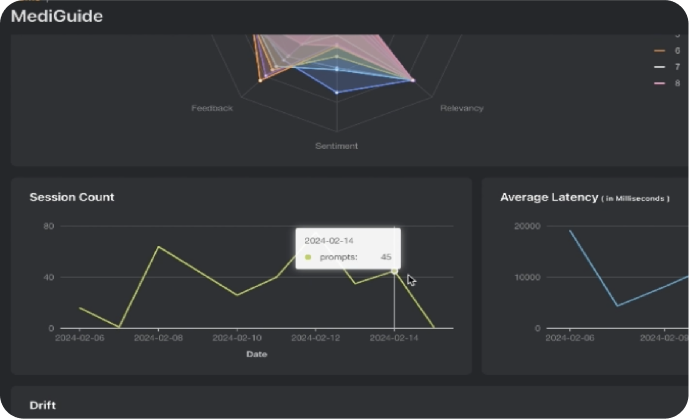Image resolution: width=689 pixels, height=419 pixels.
Task: Click the orange radar vertex near Feedback axis
Action: [x=261, y=80]
